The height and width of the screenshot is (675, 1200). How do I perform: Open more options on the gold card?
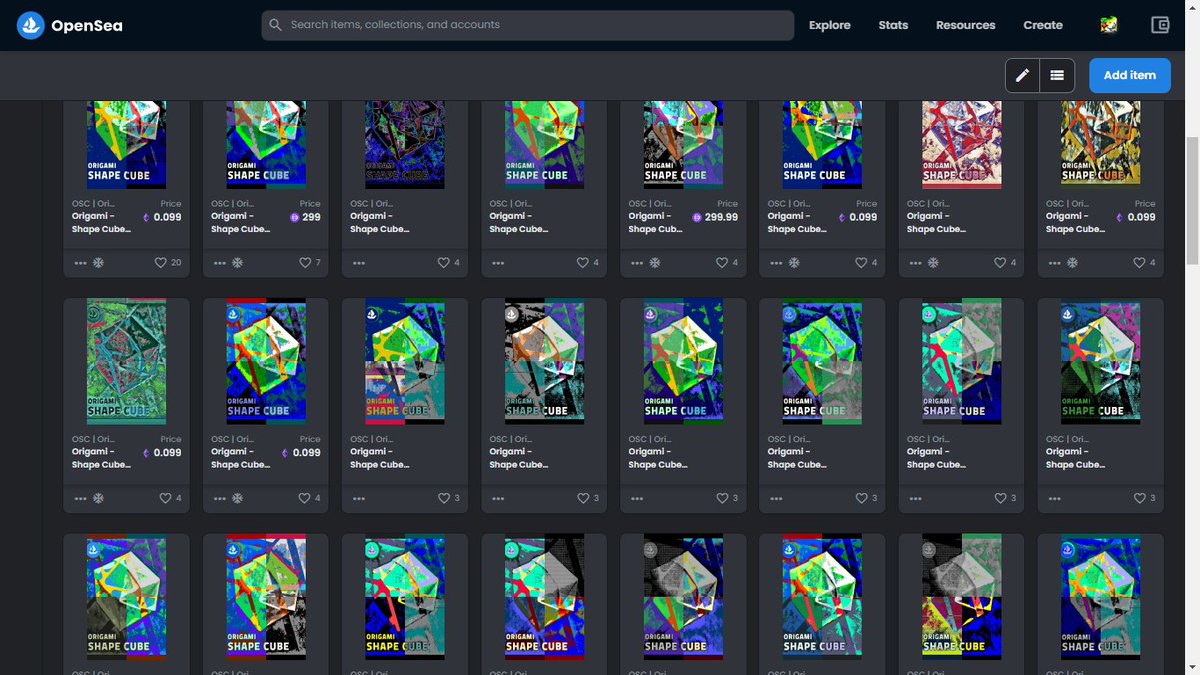pos(1055,263)
